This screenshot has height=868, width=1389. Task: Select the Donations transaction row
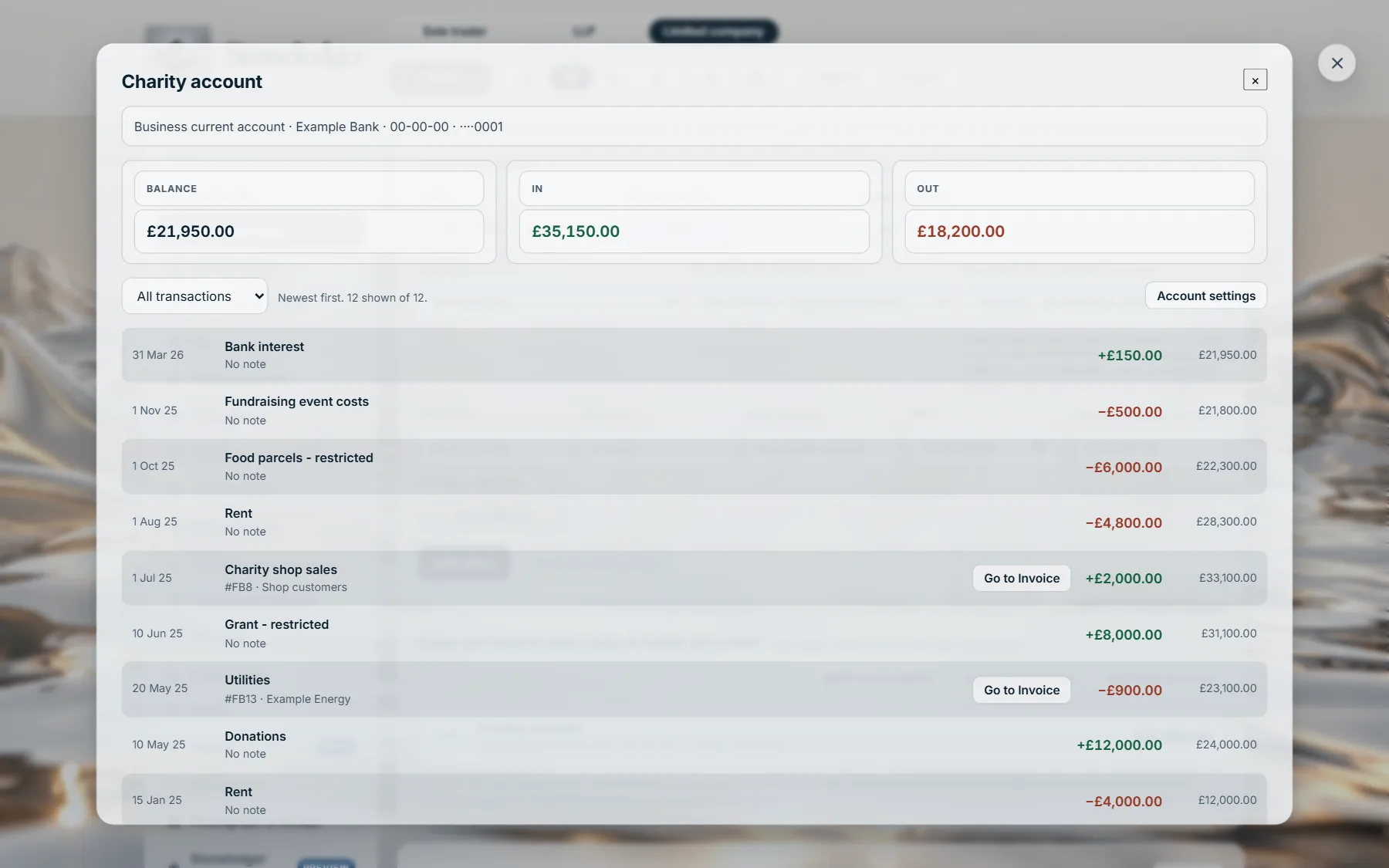694,745
